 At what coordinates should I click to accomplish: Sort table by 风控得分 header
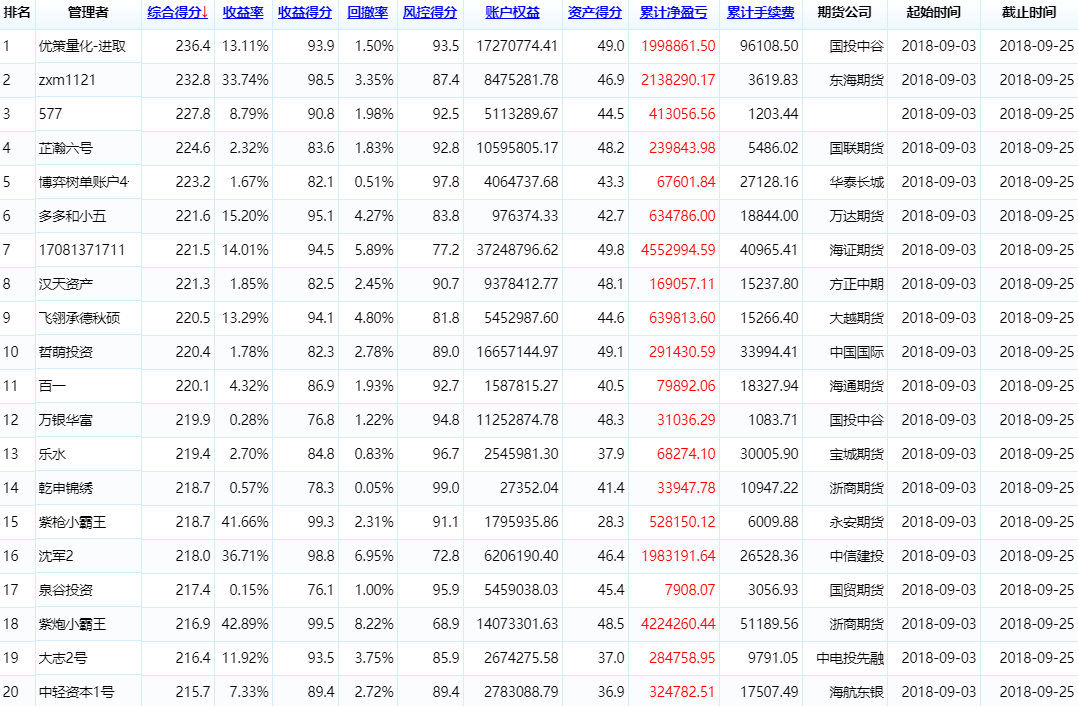pyautogui.click(x=430, y=12)
